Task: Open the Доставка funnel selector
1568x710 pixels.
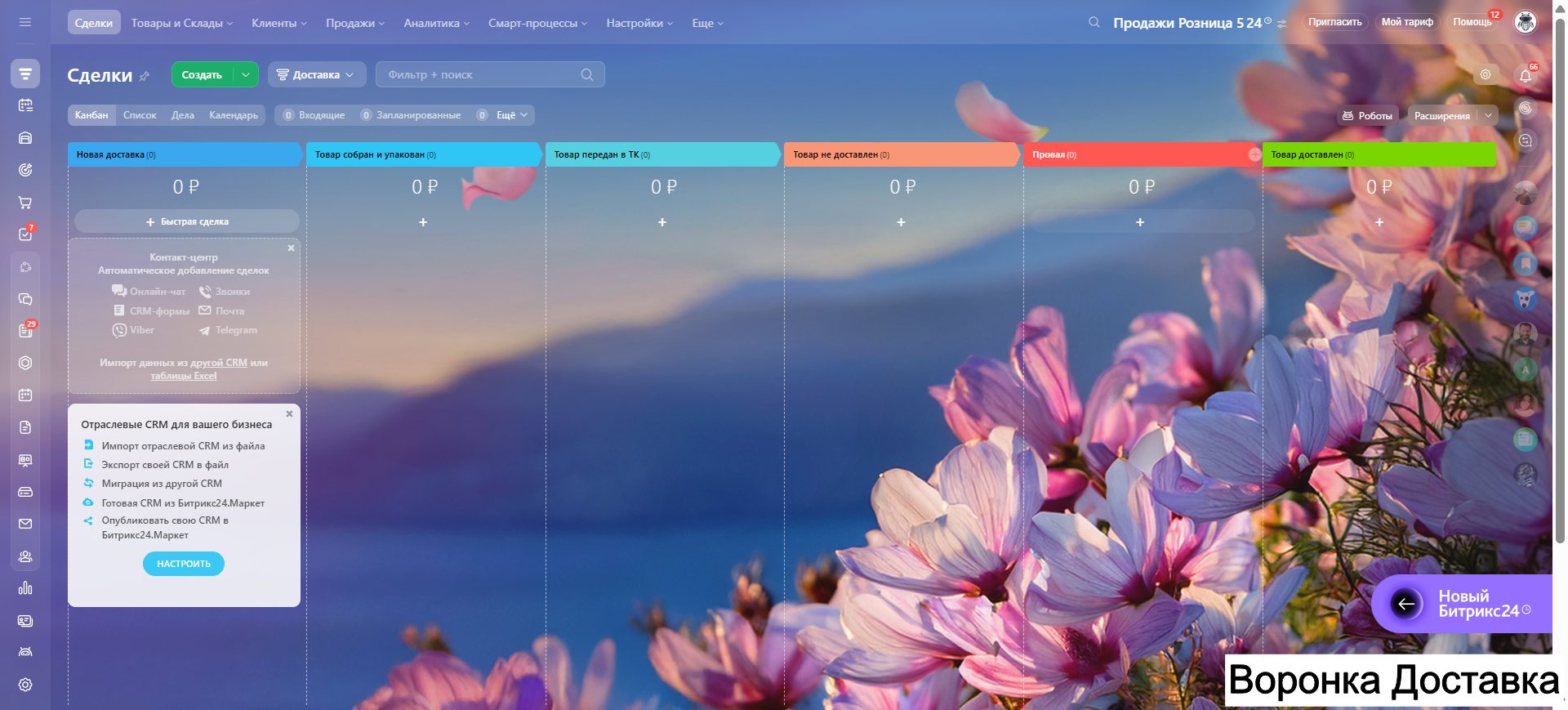Action: pos(317,74)
